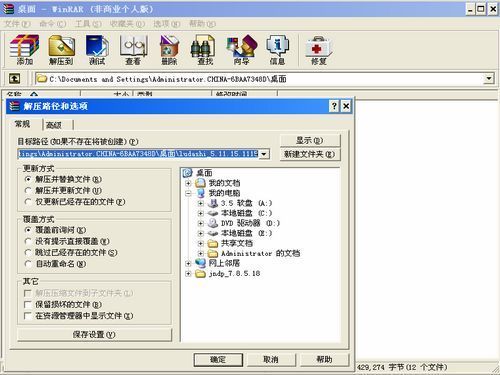500x375 pixels.
Task: Open the destination path dropdown arrow
Action: [264, 154]
